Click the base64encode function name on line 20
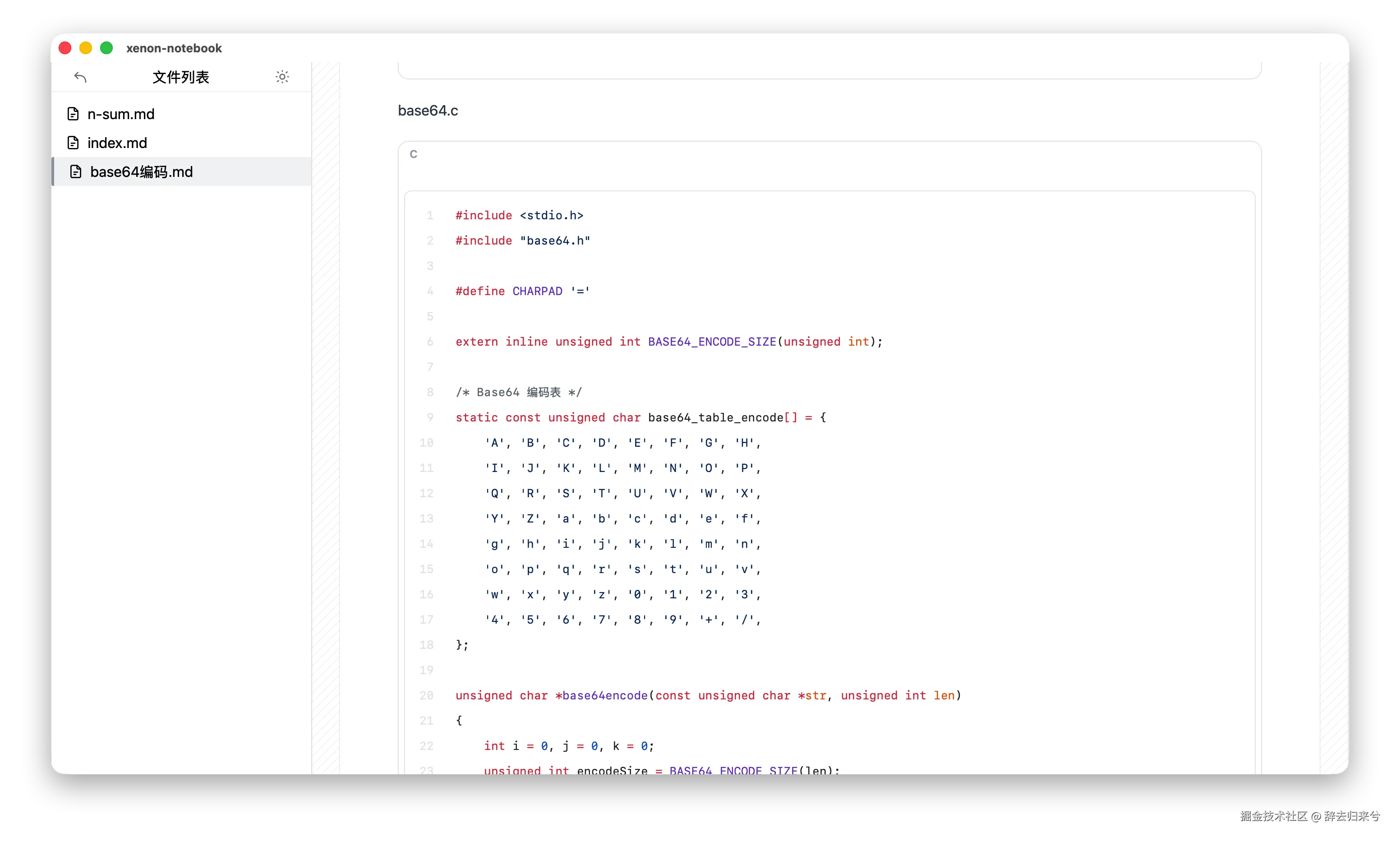The height and width of the screenshot is (842, 1400). pyautogui.click(x=604, y=696)
